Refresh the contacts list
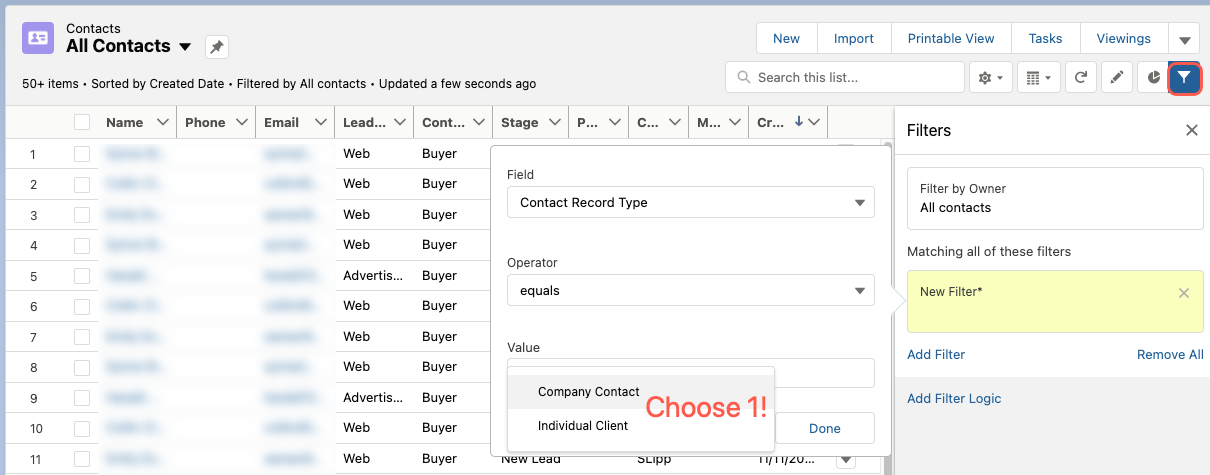1210x475 pixels. (x=1081, y=77)
